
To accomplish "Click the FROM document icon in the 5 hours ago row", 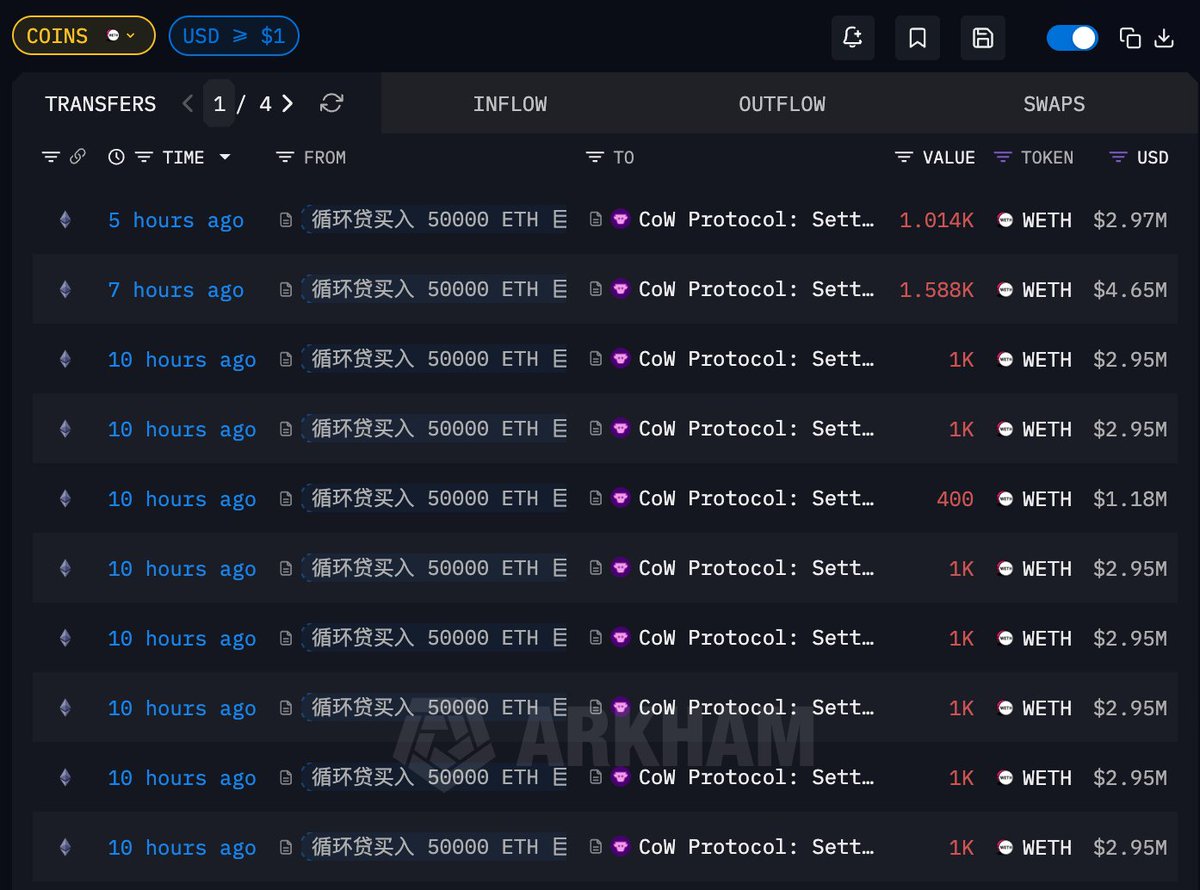I will (286, 220).
